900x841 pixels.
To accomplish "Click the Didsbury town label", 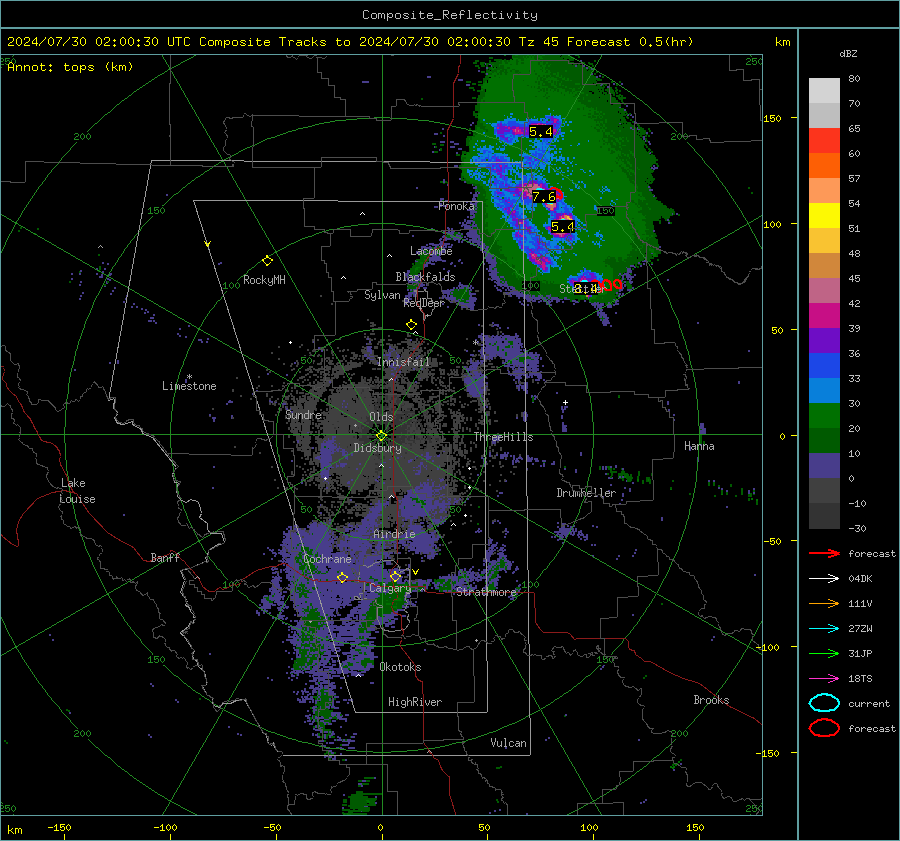I will tap(378, 448).
